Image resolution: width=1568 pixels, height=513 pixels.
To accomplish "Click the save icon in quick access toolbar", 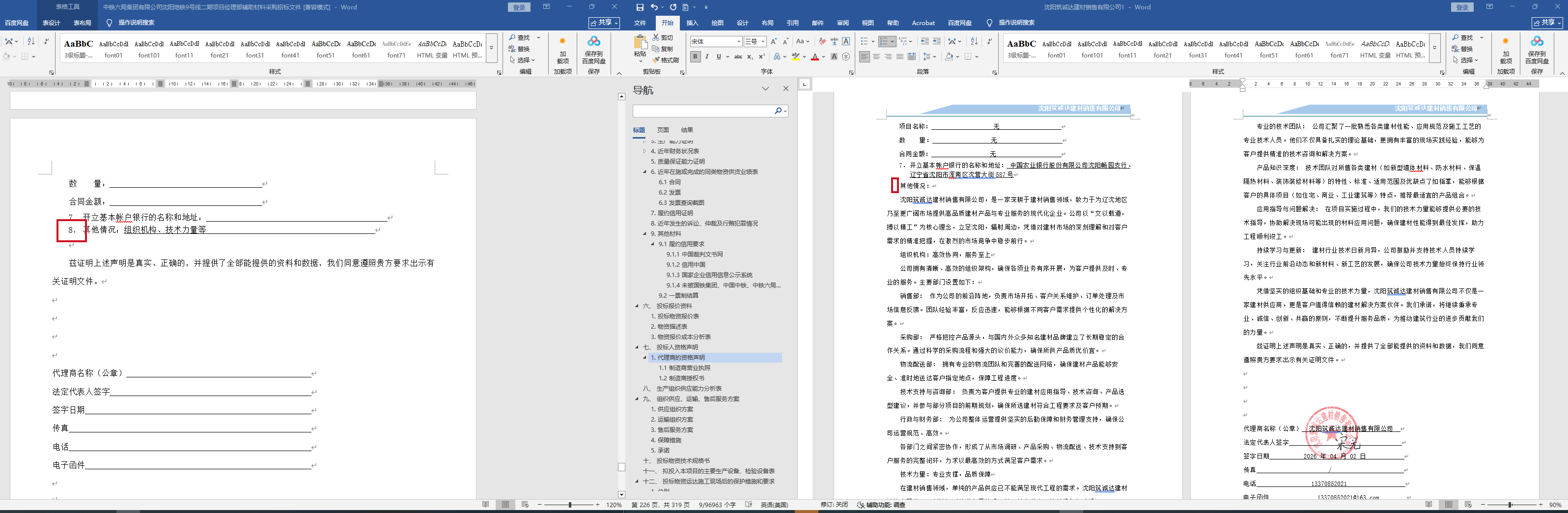I will coord(640,7).
